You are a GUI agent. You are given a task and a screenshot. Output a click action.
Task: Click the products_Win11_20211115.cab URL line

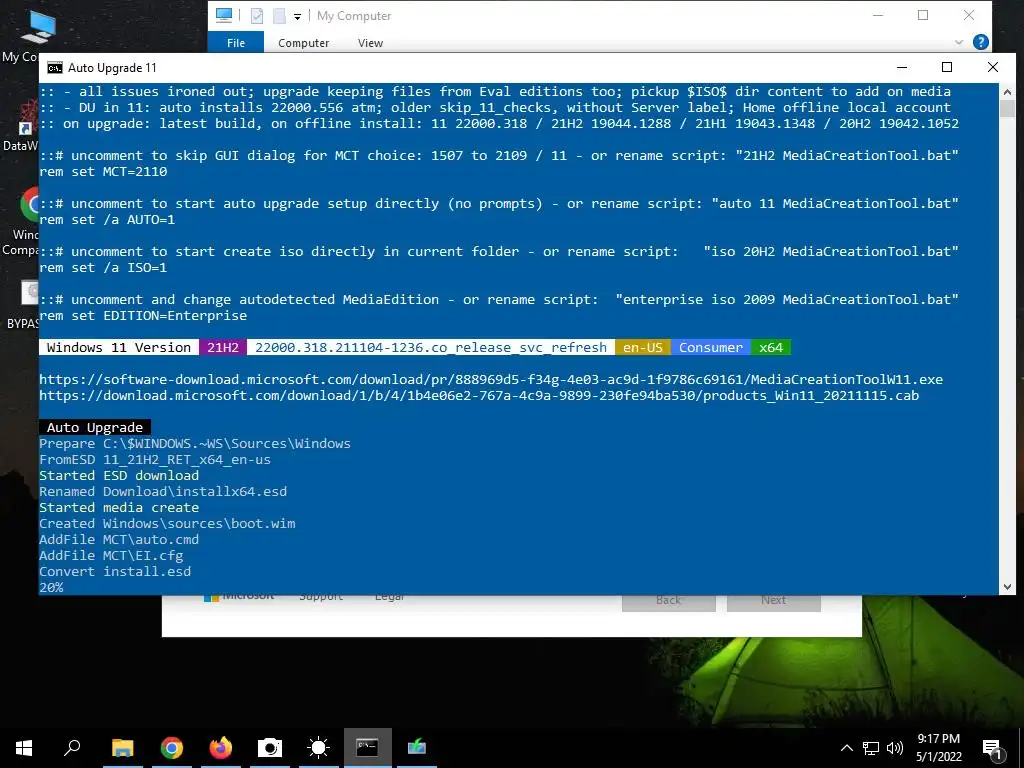[x=479, y=395]
